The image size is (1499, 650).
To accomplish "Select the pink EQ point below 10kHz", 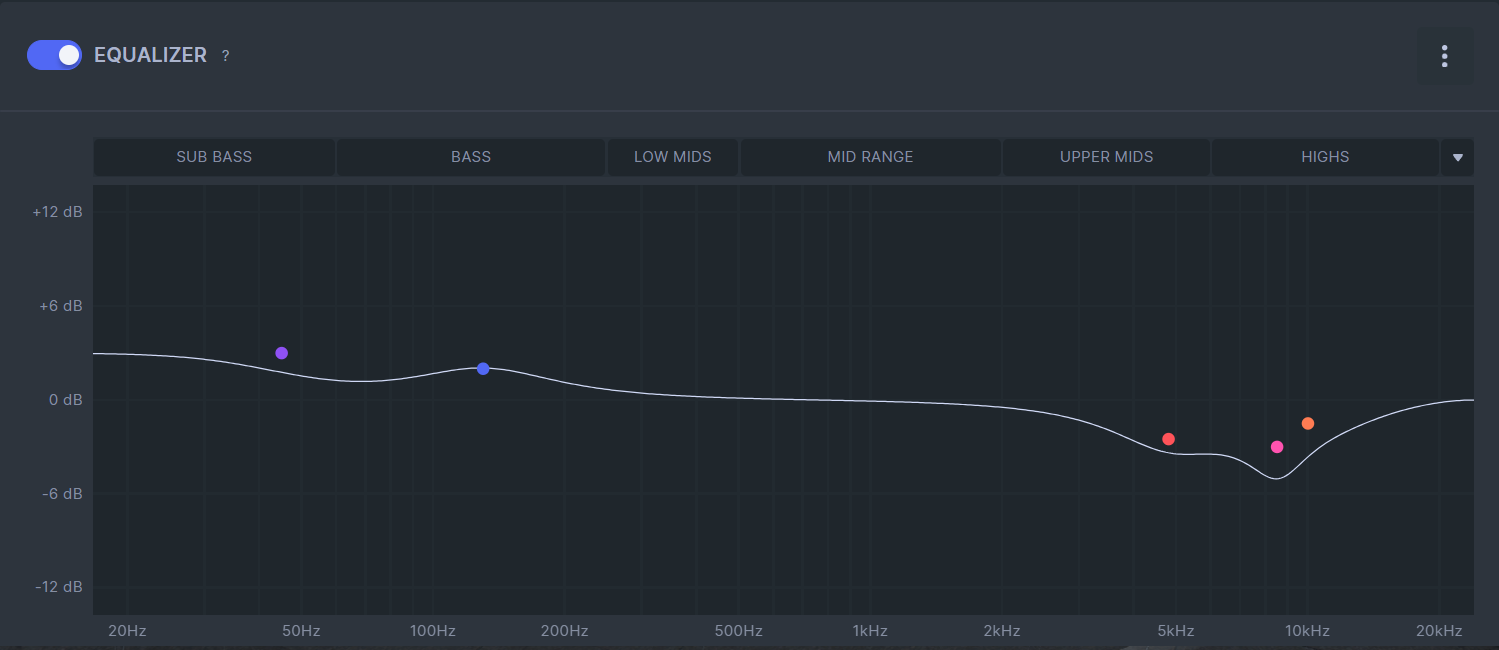I will 1277,447.
